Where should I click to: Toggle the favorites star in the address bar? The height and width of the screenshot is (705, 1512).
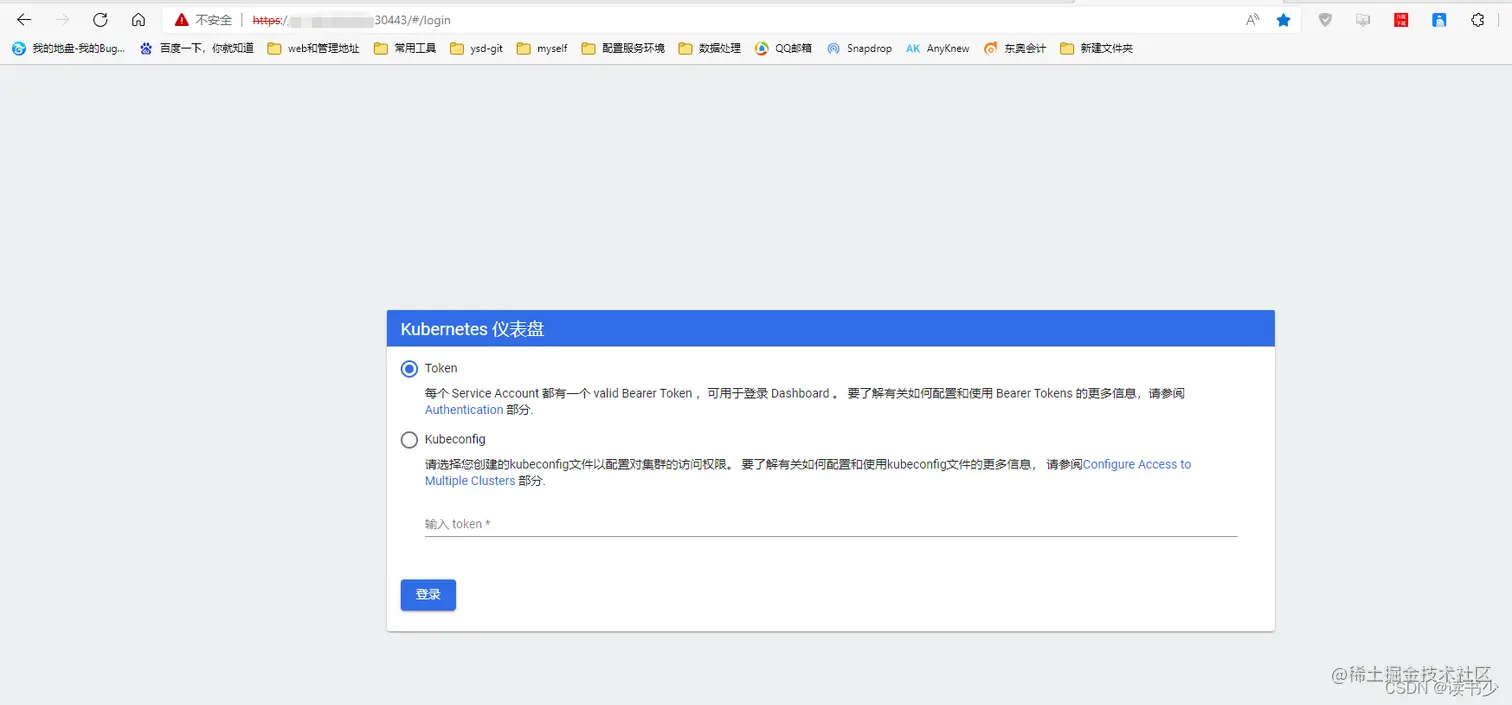point(1284,19)
